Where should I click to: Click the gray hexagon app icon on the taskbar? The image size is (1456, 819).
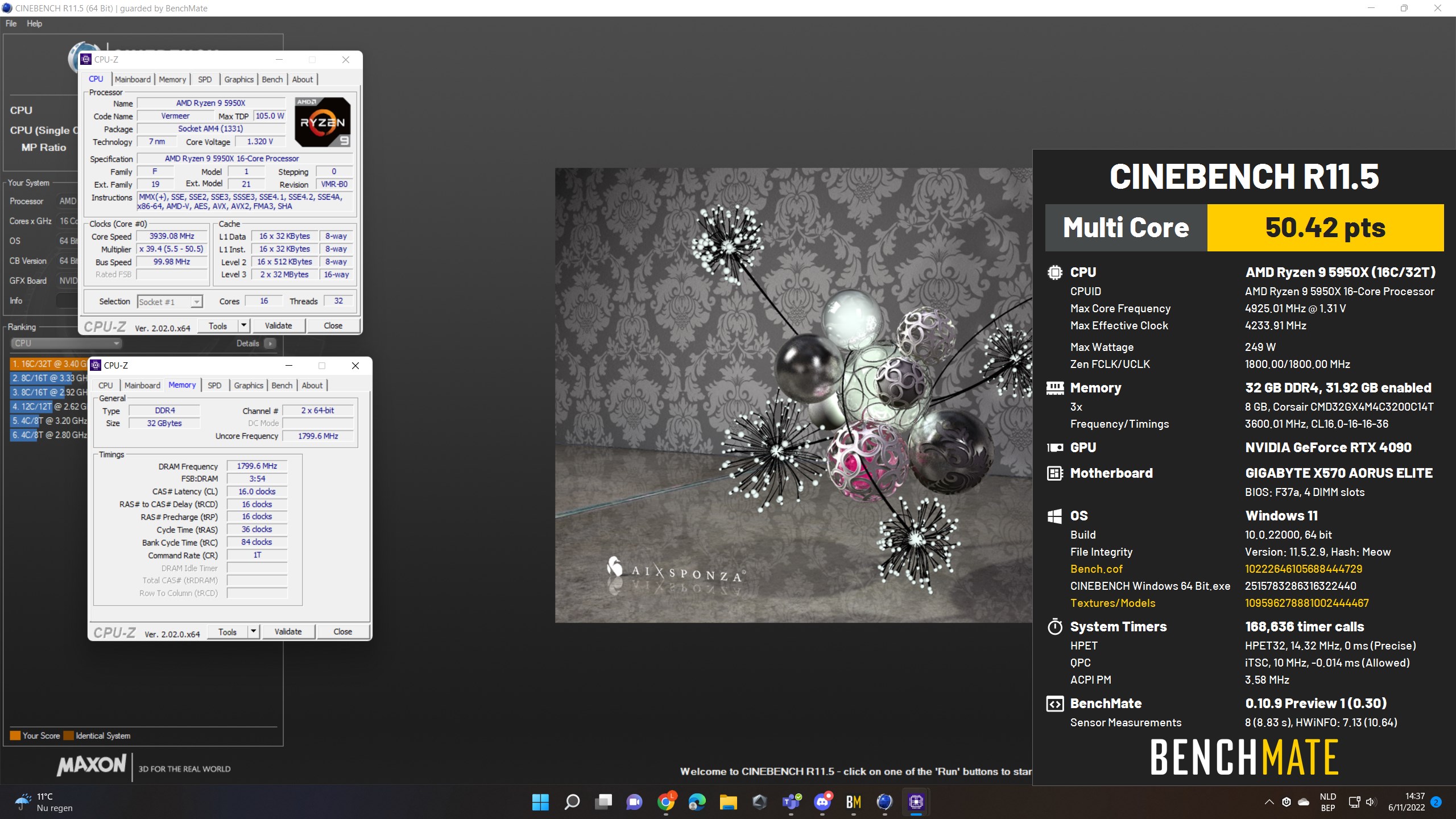[x=759, y=802]
